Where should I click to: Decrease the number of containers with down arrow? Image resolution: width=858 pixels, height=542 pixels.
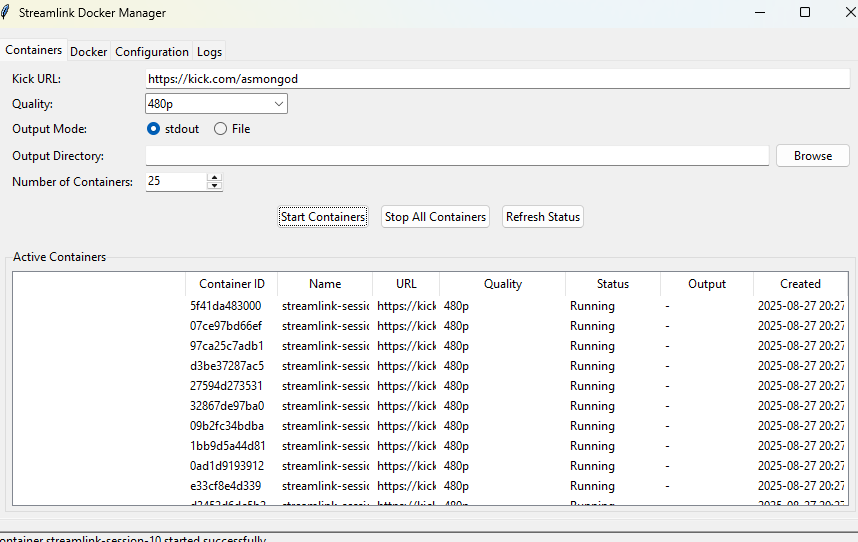coord(214,186)
